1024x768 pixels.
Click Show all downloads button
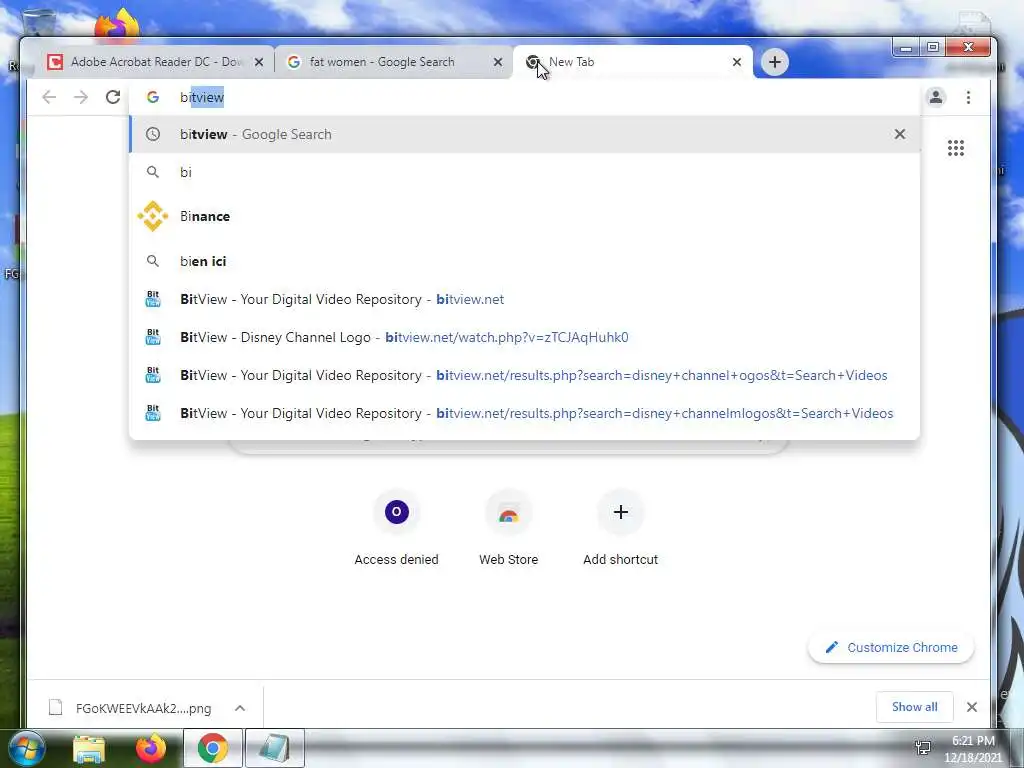pyautogui.click(x=914, y=707)
